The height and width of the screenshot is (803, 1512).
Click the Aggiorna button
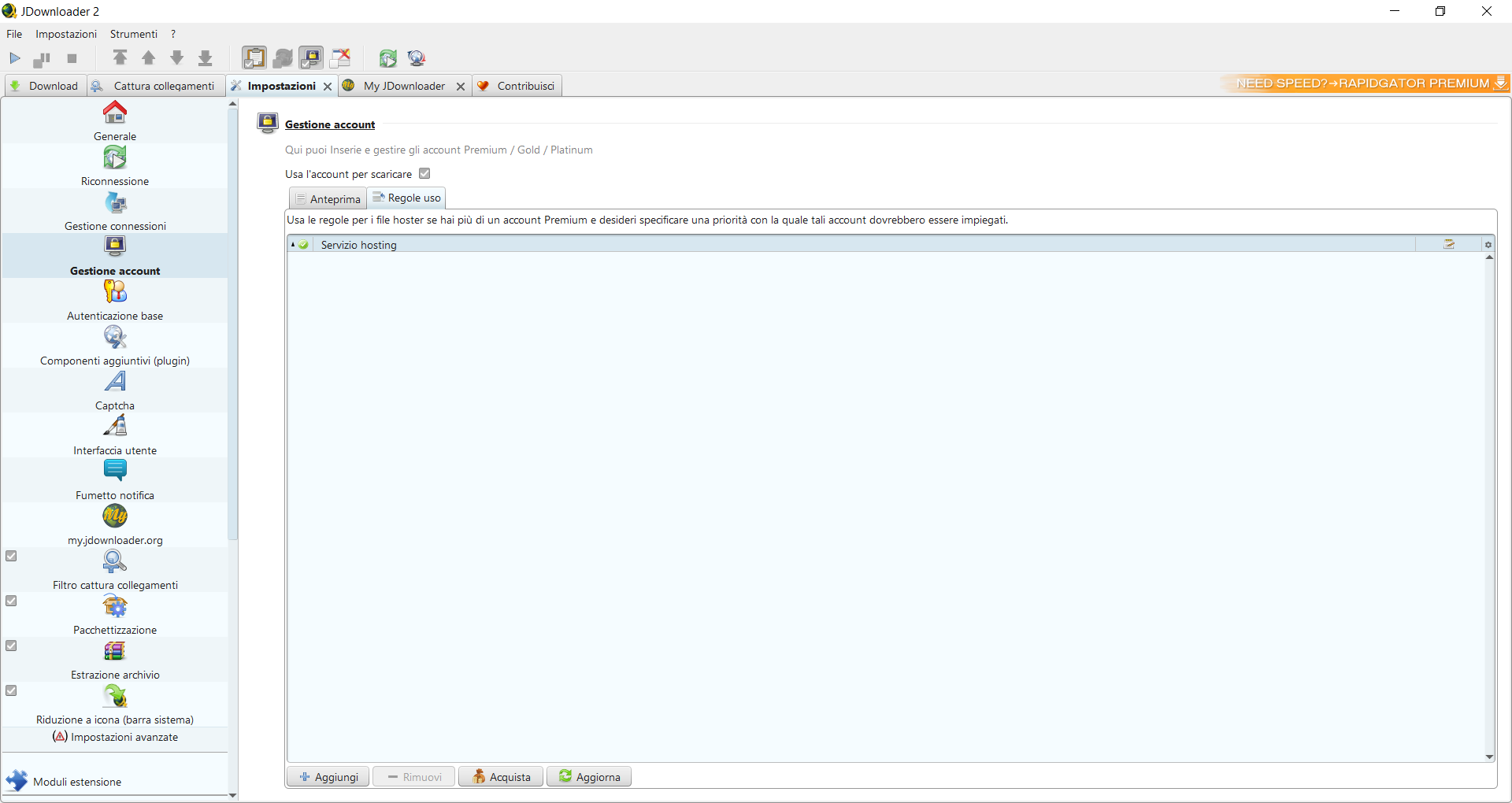(x=589, y=777)
